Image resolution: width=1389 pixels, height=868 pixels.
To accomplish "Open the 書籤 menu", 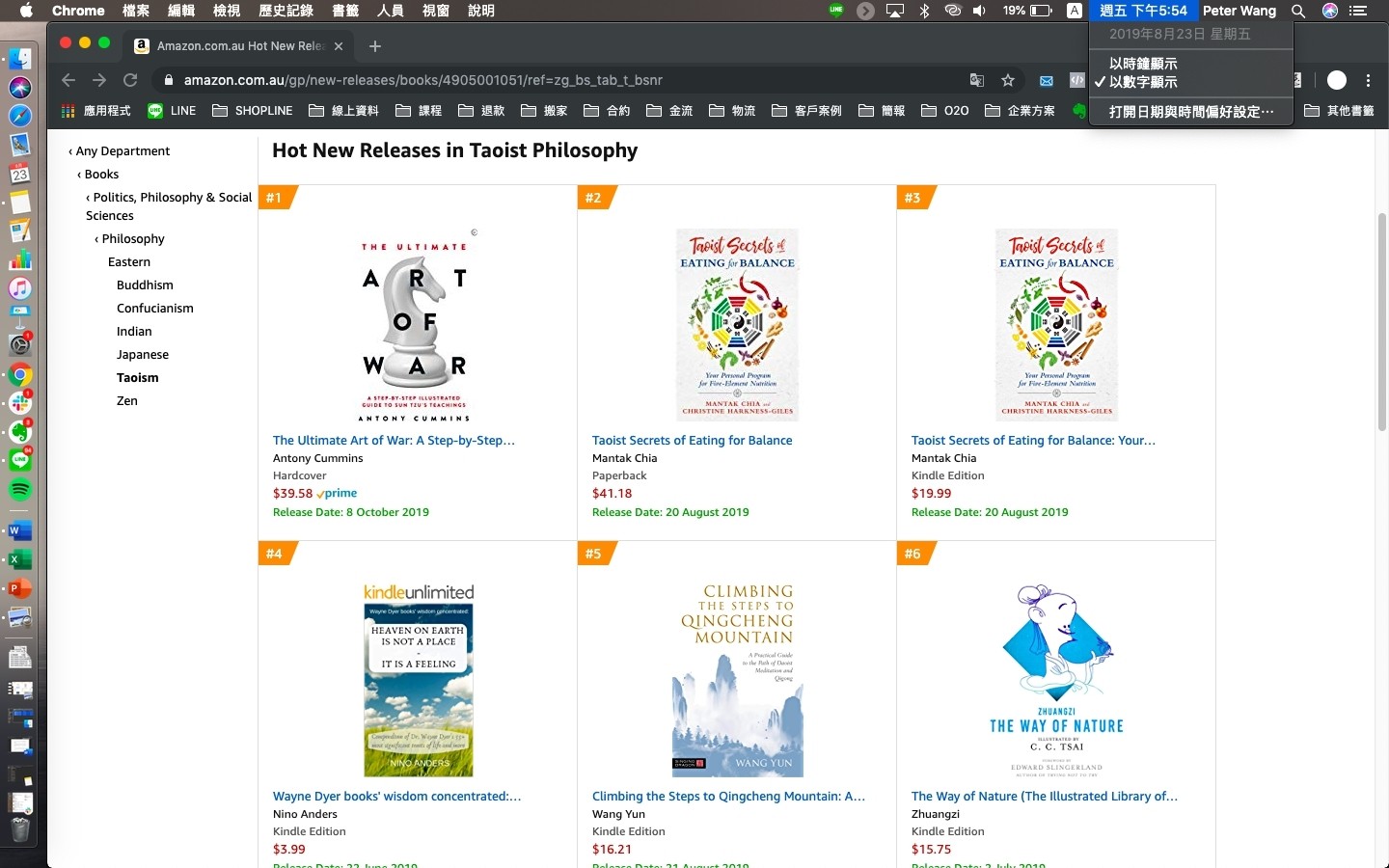I will [x=345, y=11].
